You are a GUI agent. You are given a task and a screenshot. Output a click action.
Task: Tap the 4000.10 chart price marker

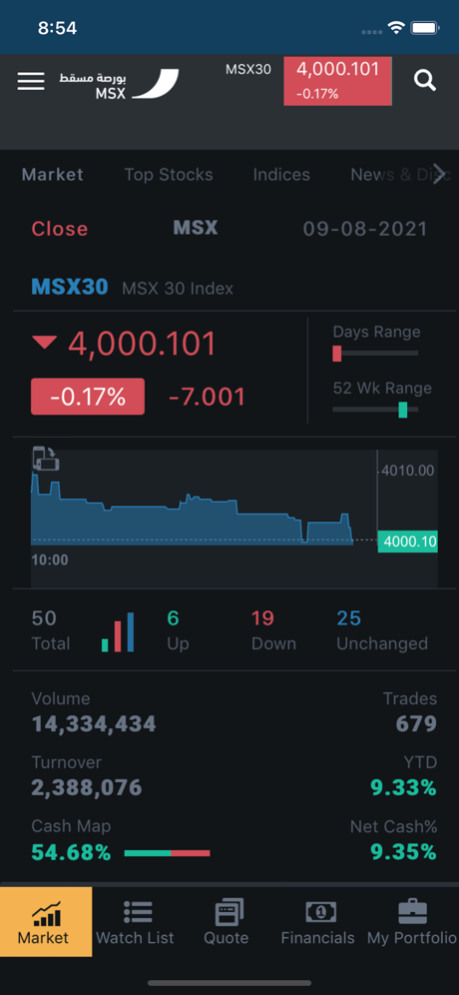(x=408, y=542)
